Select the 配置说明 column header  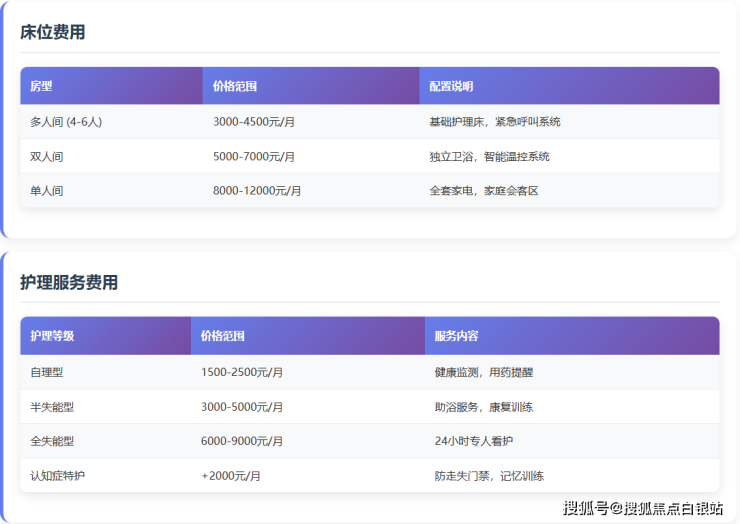click(x=451, y=86)
